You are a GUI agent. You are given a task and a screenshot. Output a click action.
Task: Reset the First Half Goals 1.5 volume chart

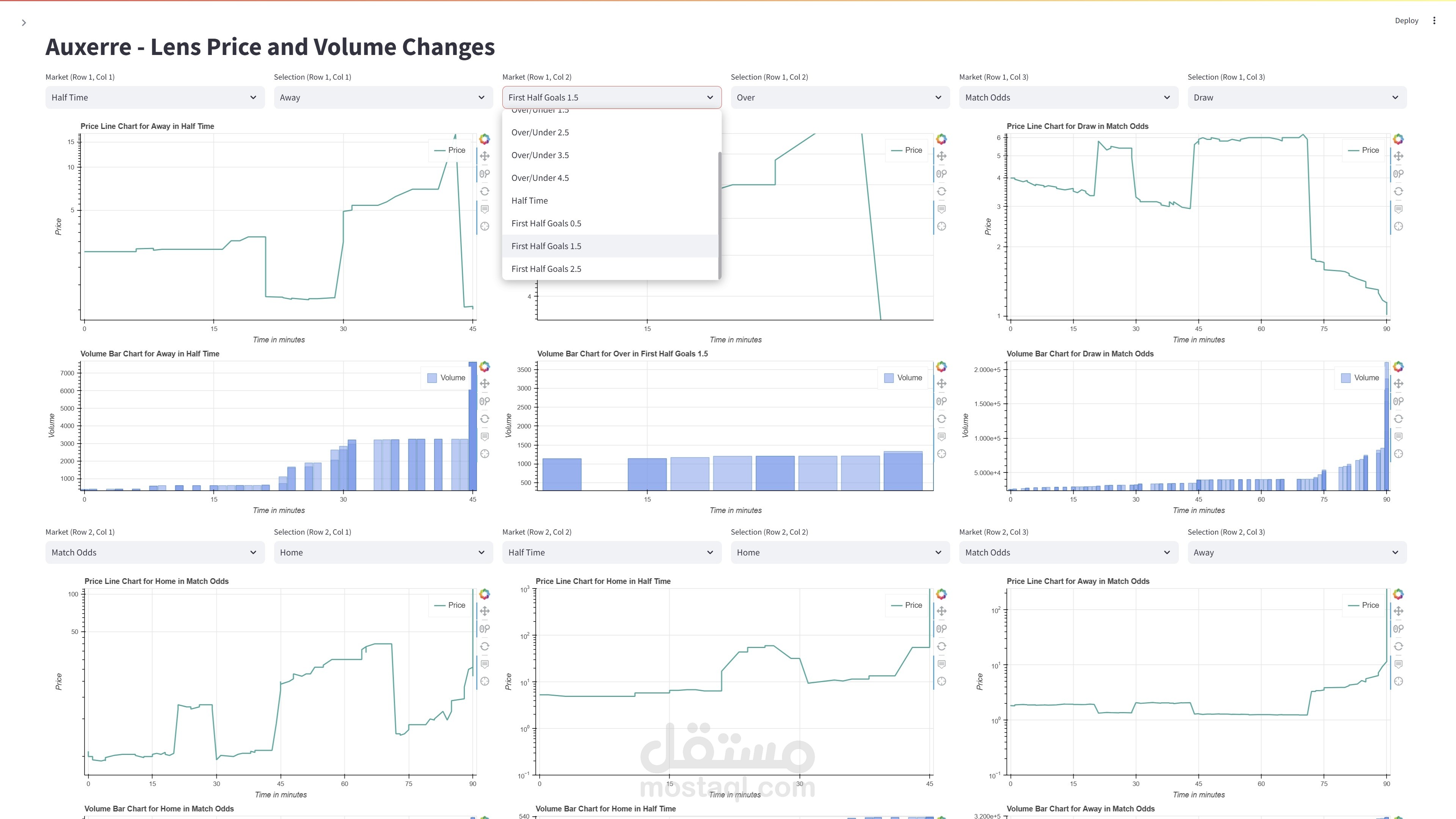coord(941,419)
